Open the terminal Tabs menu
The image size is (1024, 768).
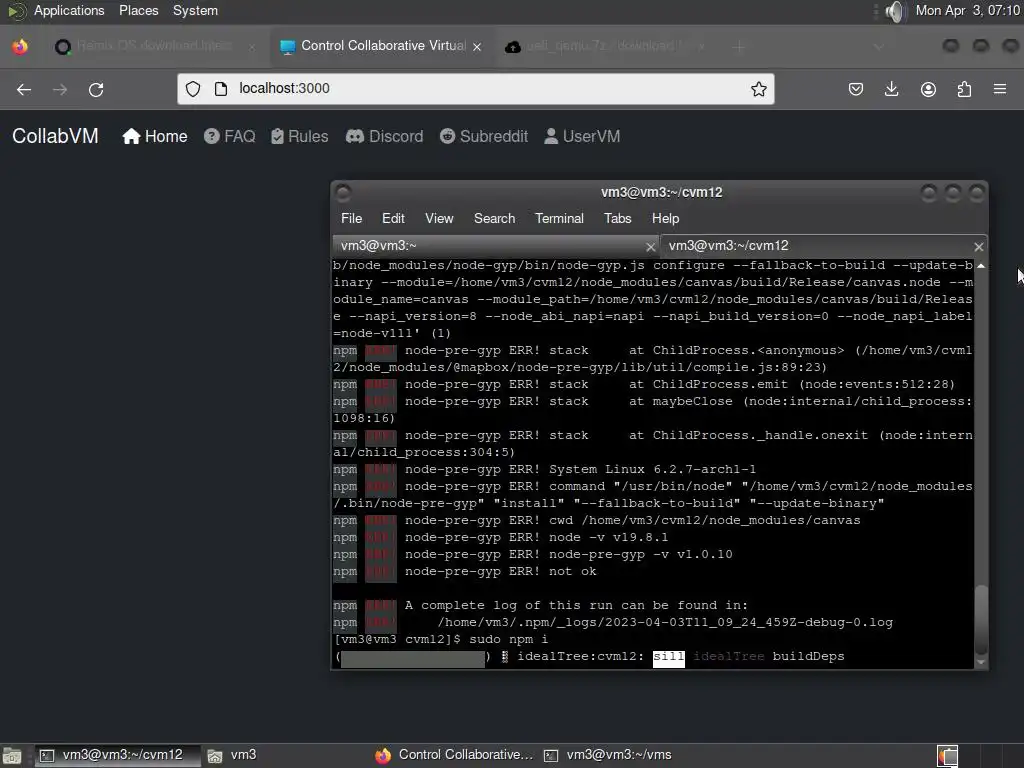tap(617, 218)
